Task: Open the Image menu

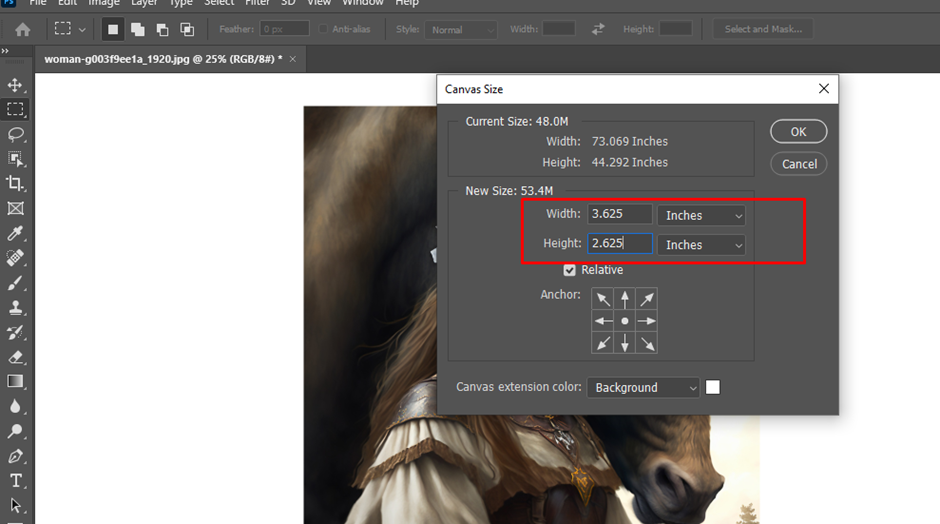Action: tap(104, 3)
